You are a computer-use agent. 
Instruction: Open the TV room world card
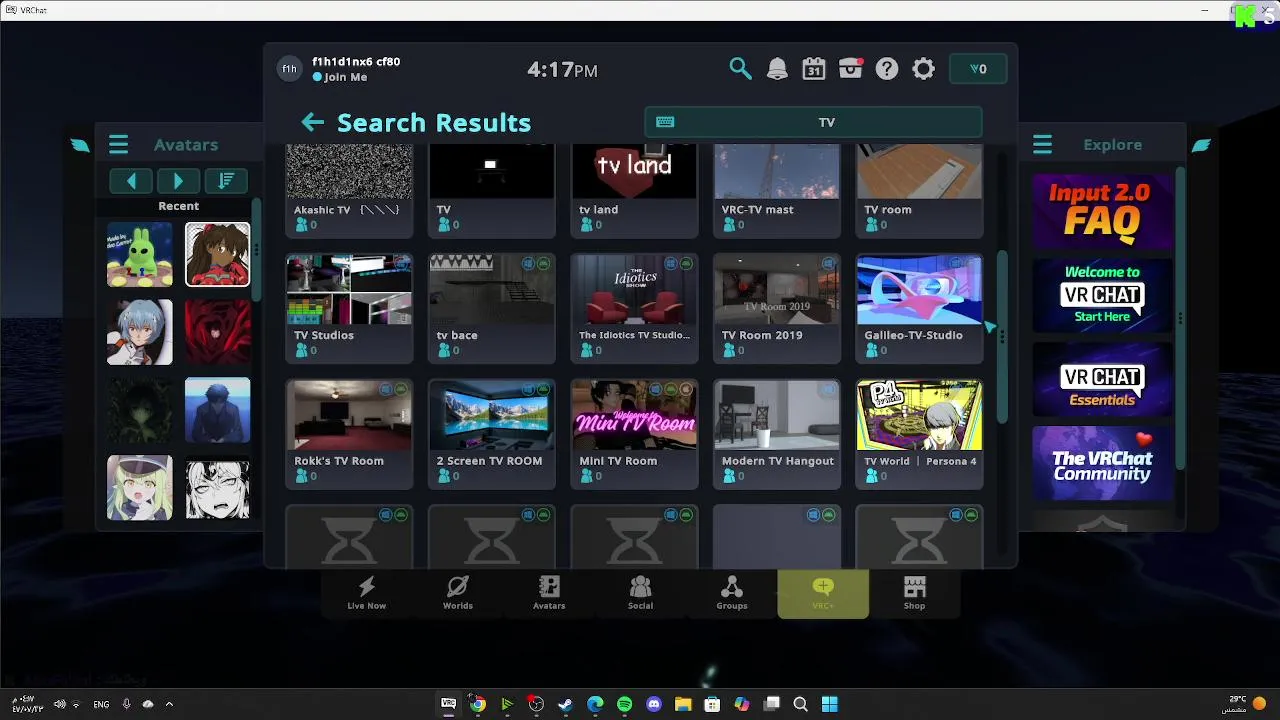pos(919,189)
